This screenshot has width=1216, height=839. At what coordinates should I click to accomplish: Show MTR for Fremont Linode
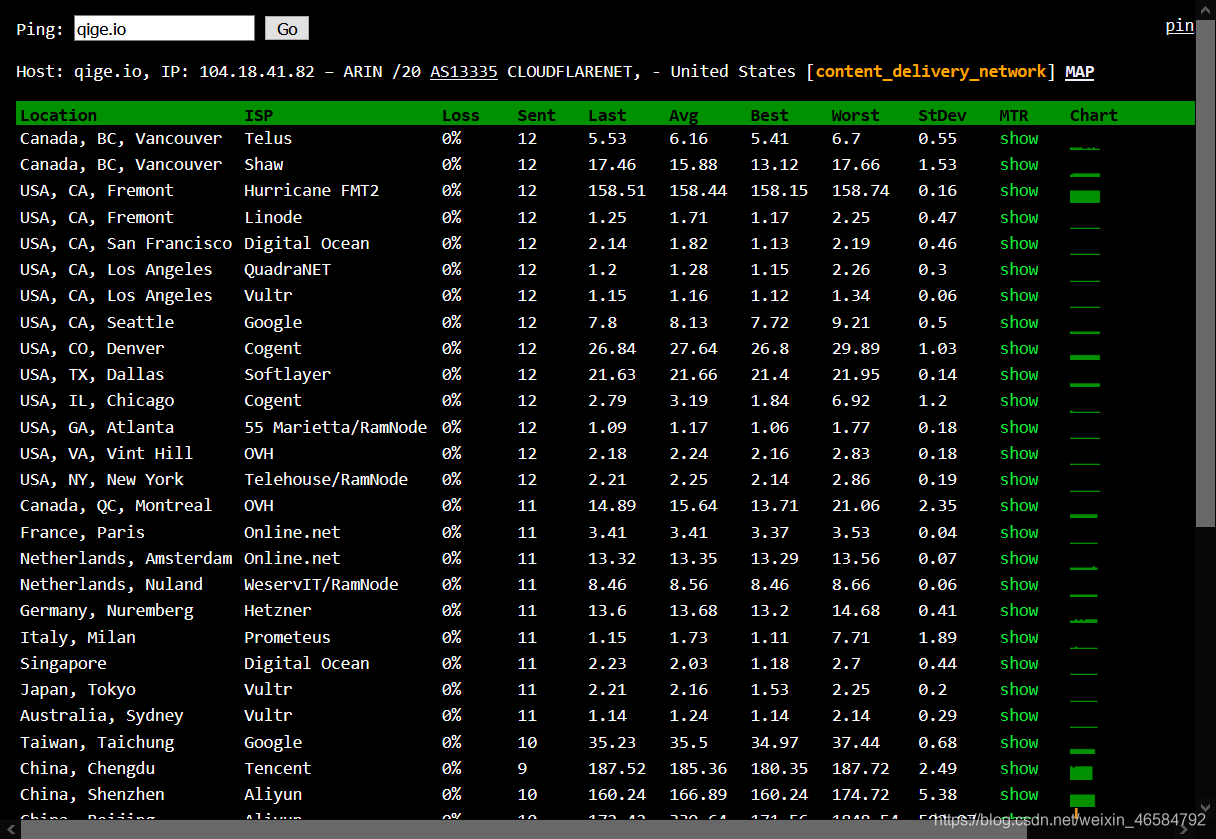pyautogui.click(x=1019, y=217)
